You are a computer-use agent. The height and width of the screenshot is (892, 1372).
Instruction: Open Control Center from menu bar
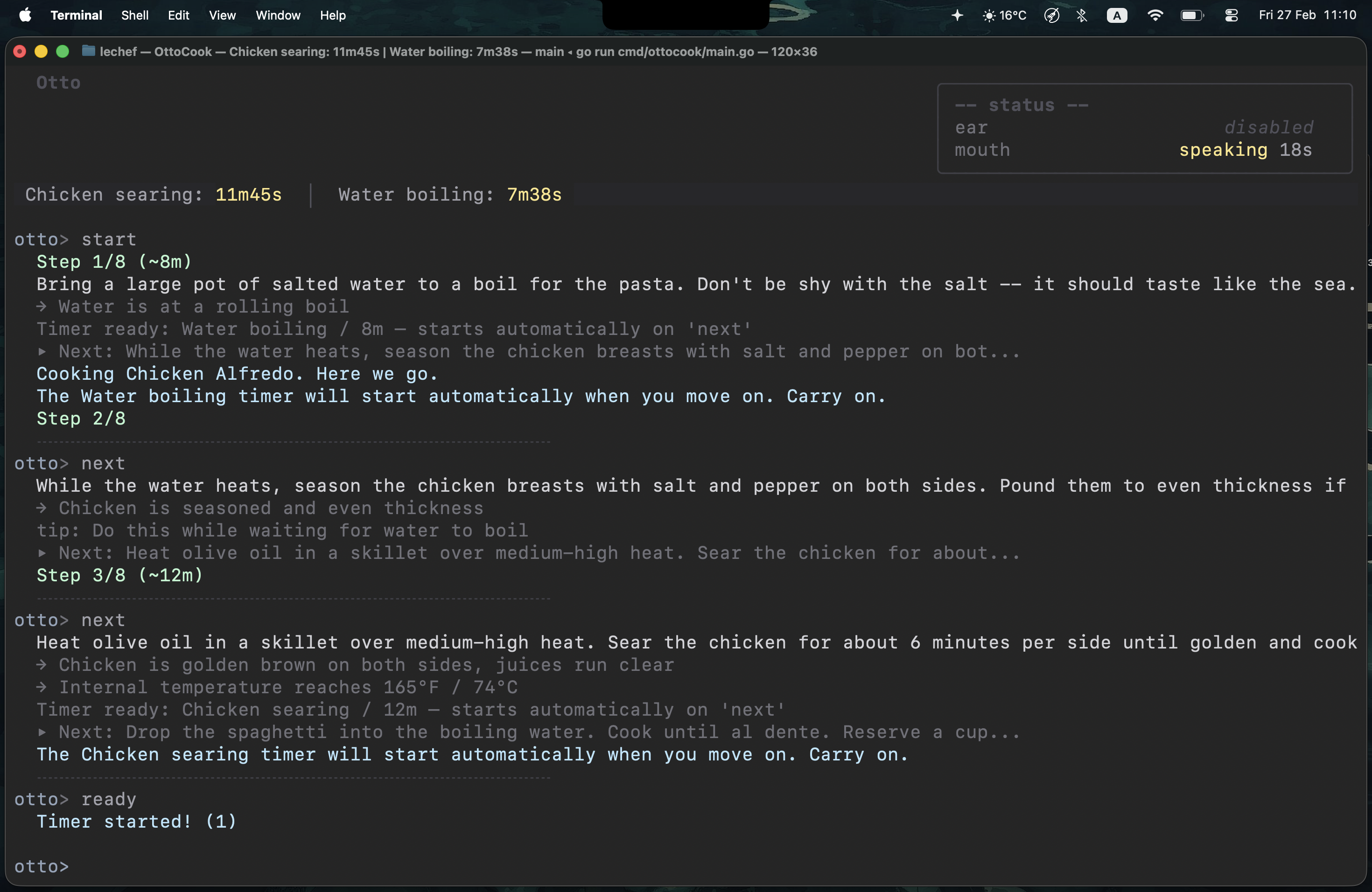1232,15
